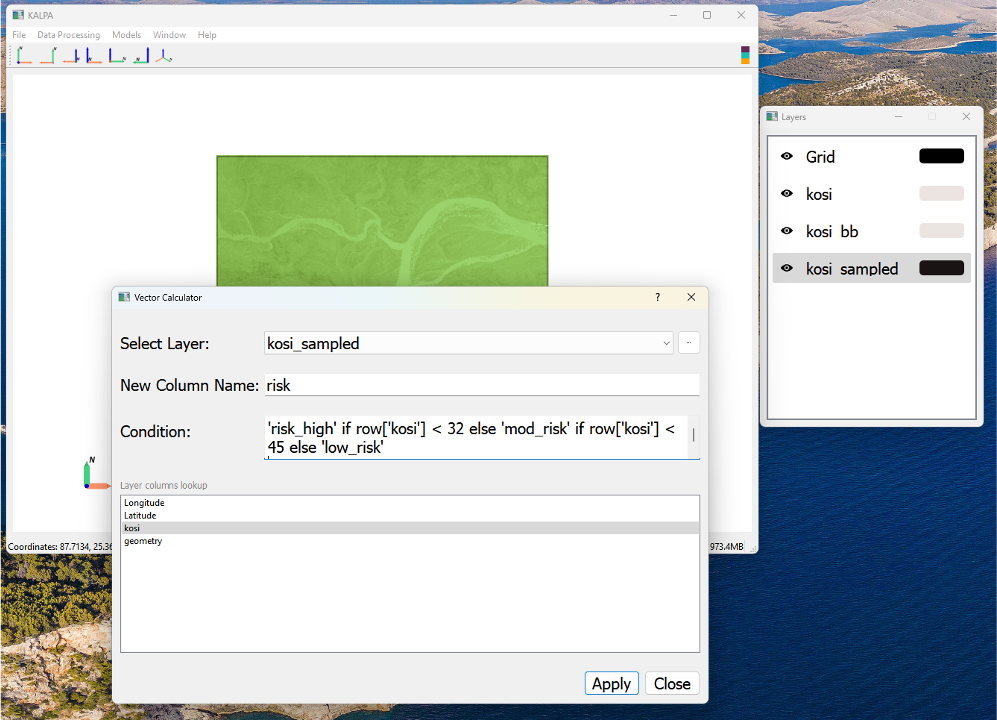
Task: Open the Select Layer dropdown
Action: (469, 343)
